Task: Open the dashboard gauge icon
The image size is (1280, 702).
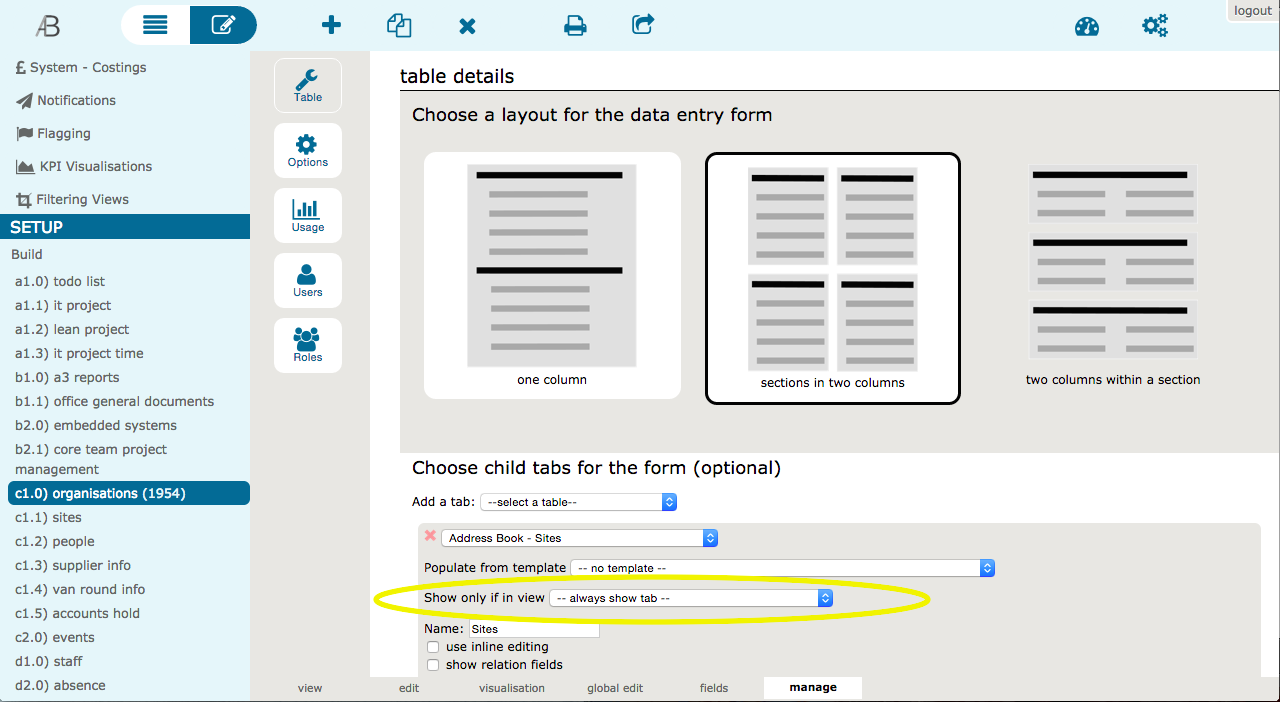Action: (x=1087, y=26)
